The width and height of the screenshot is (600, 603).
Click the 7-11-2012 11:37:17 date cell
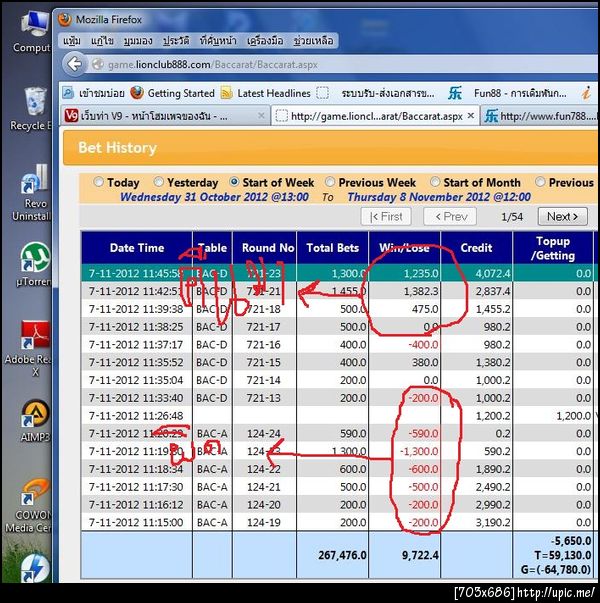coord(136,345)
